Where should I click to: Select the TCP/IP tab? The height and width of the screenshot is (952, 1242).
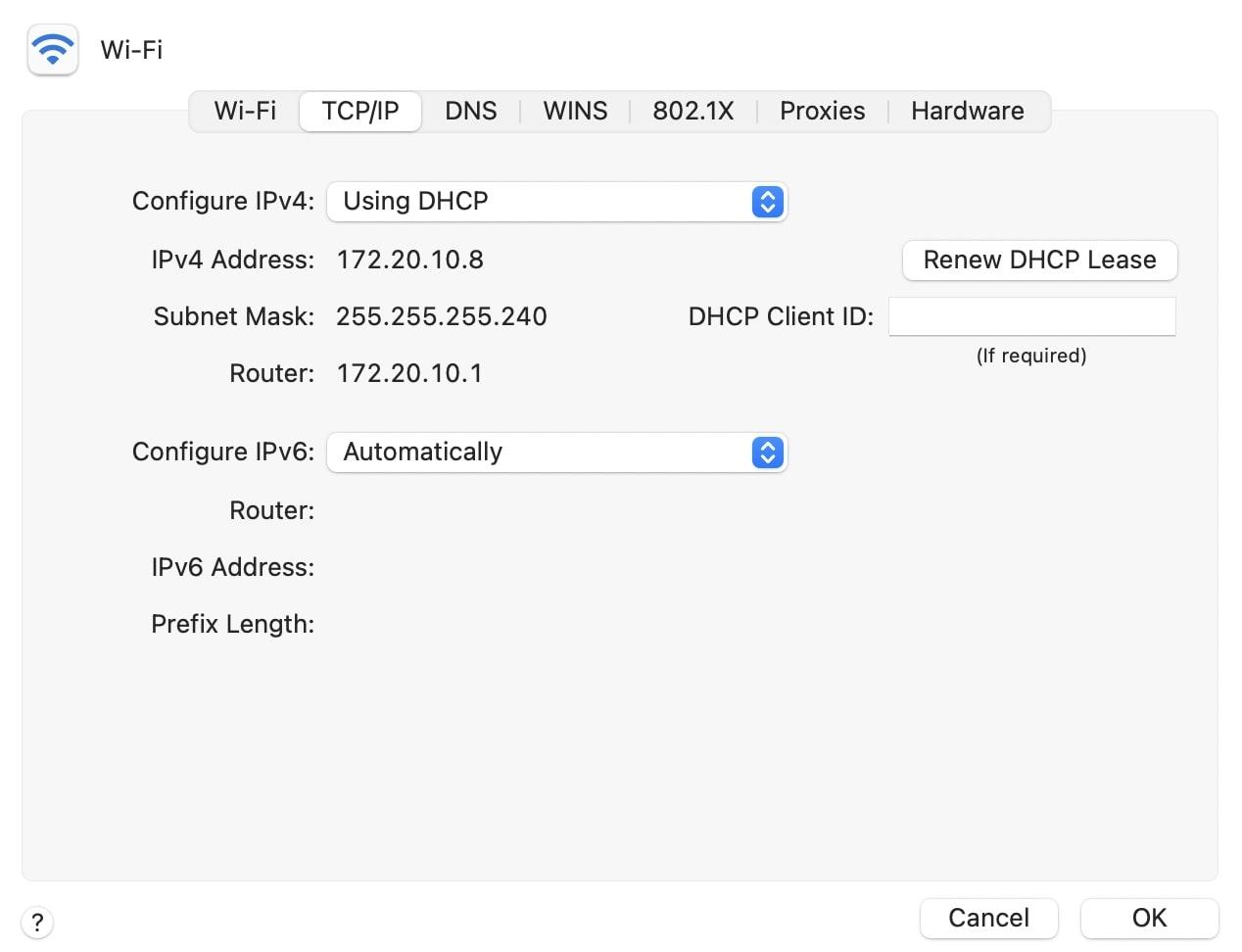click(x=360, y=111)
